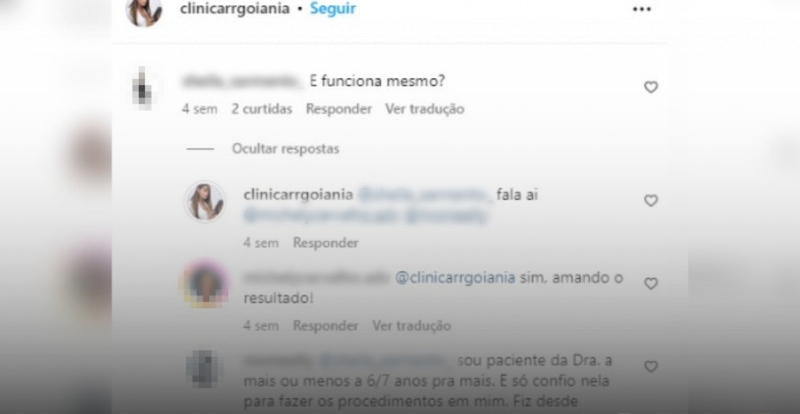Open clinicarrgoiania avatar beside 'fala ai' reply
The image size is (800, 414).
[205, 202]
